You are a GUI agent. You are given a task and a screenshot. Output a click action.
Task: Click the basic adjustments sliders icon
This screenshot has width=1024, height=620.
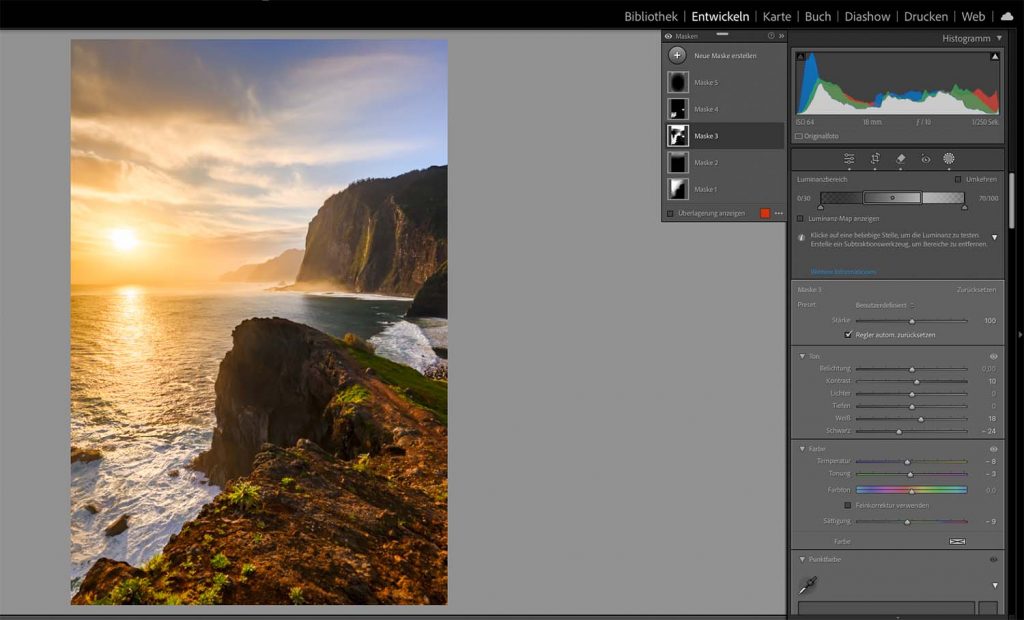point(848,160)
